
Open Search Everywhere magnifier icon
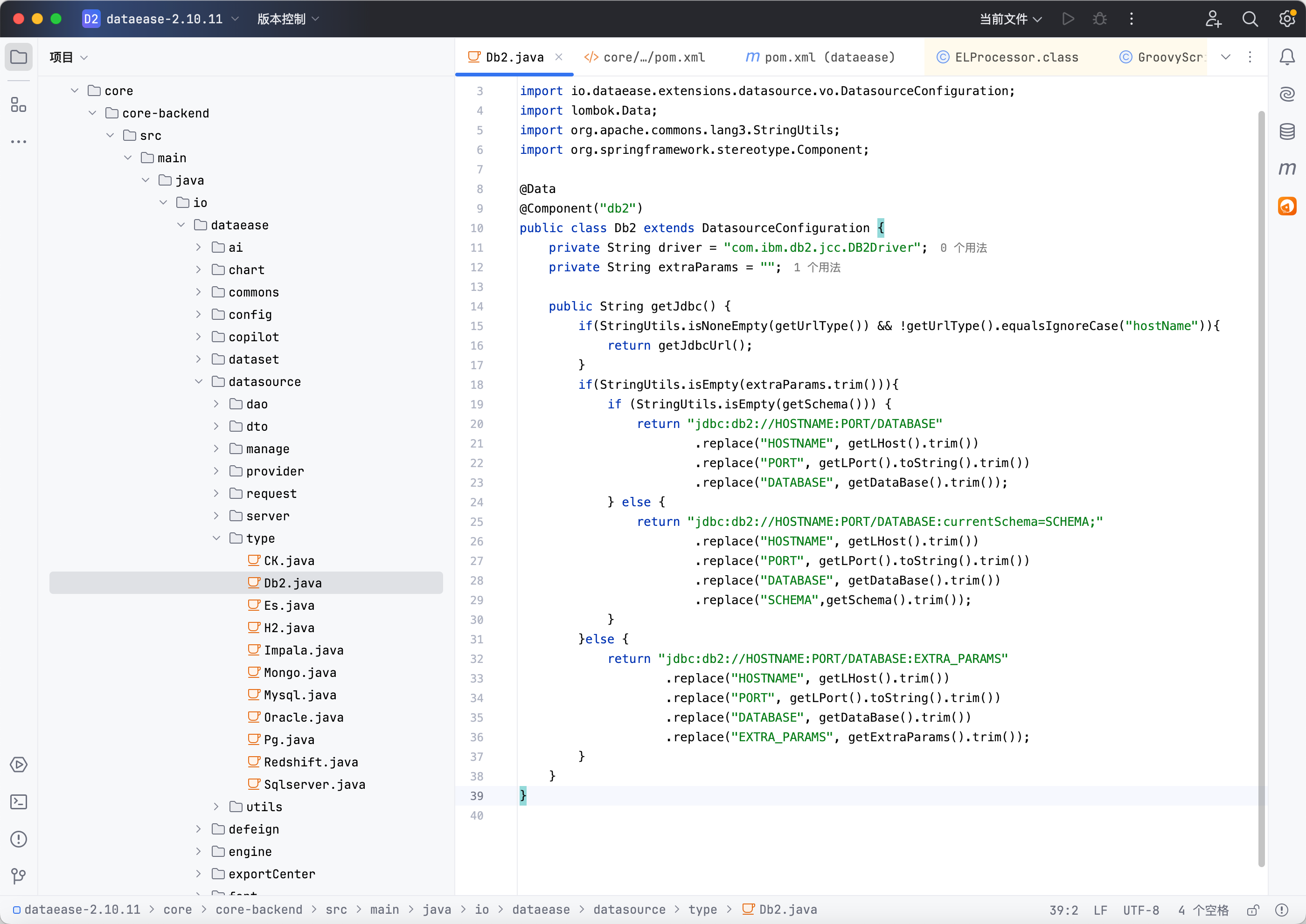pos(1250,19)
